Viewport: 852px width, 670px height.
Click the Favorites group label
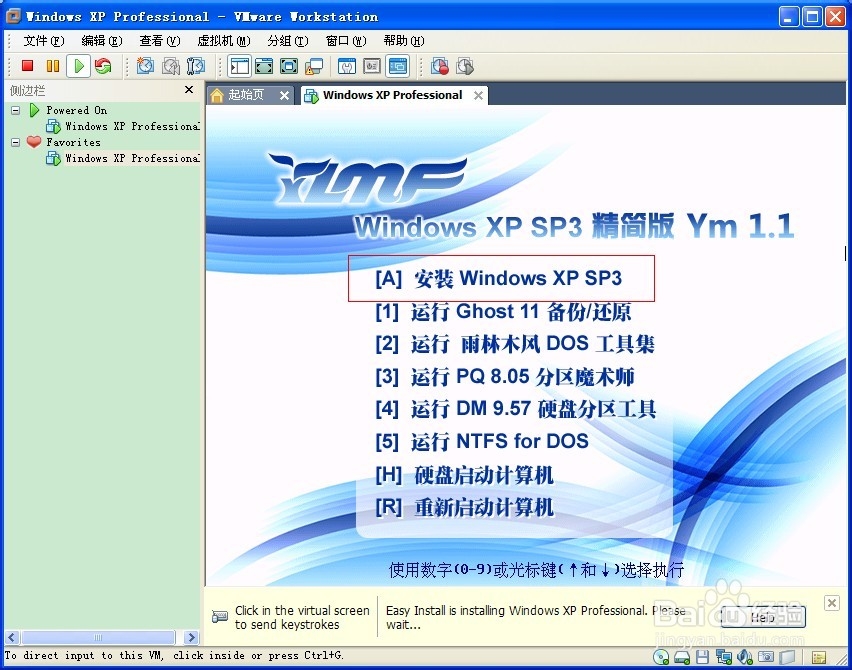tap(73, 142)
